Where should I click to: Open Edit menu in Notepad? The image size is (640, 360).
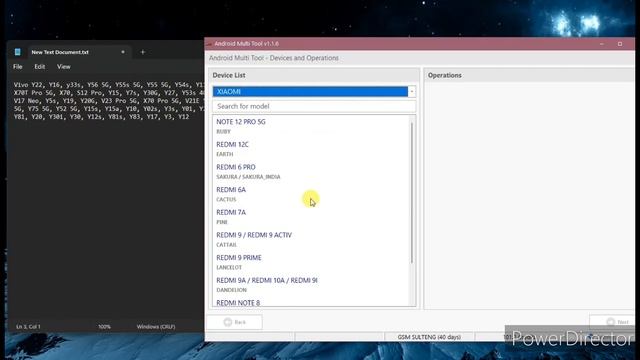pos(40,67)
